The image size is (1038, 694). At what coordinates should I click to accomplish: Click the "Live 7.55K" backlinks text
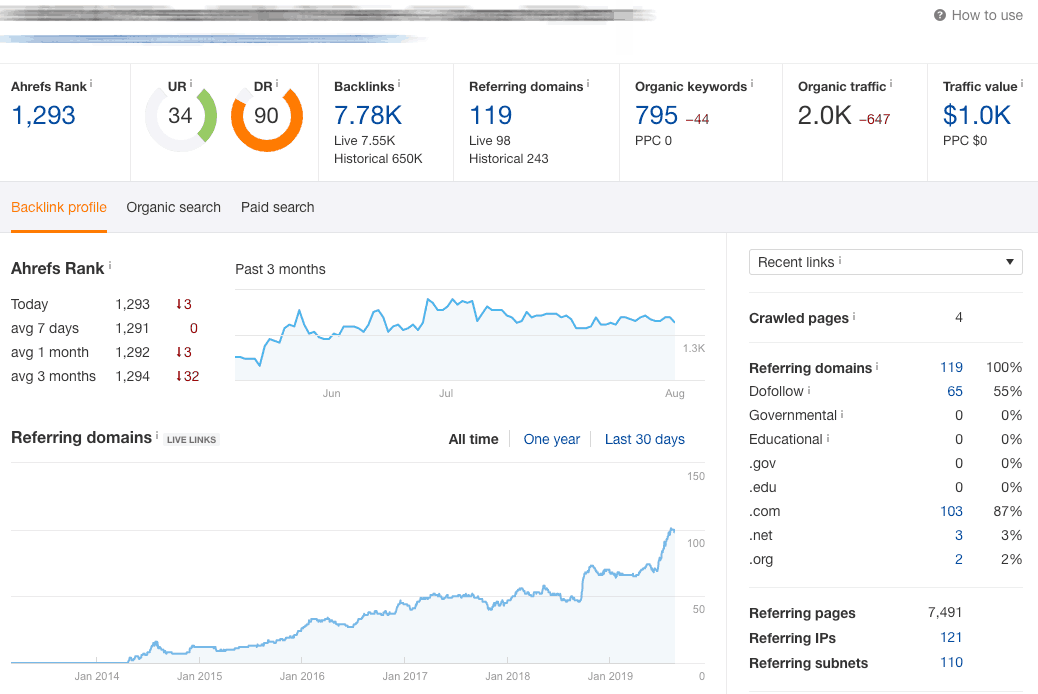point(364,140)
